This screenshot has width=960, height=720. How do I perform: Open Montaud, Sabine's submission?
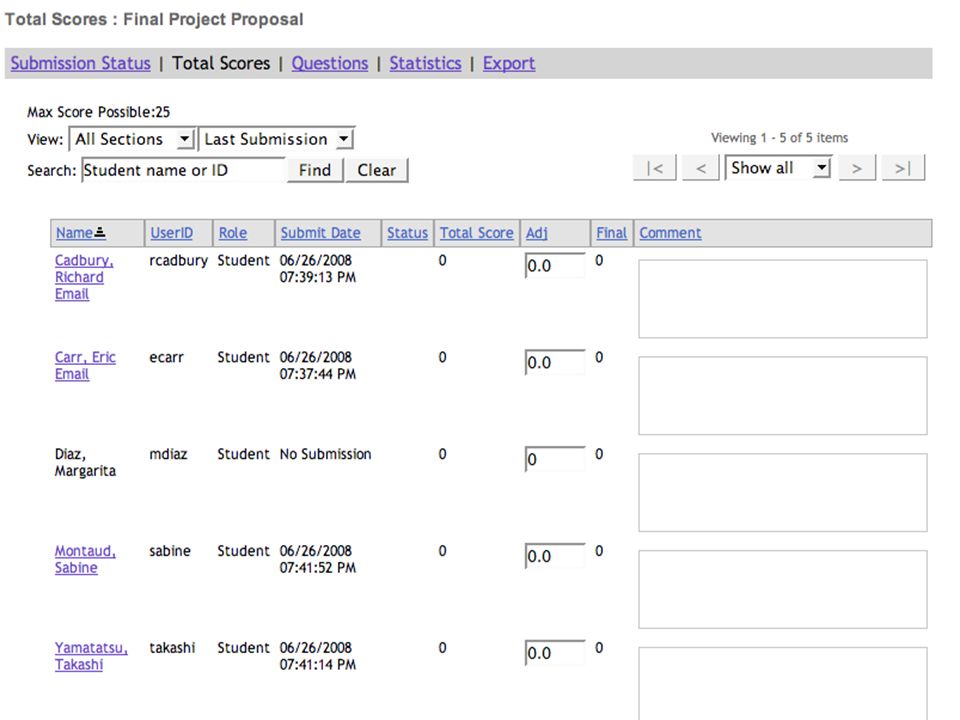click(x=85, y=559)
